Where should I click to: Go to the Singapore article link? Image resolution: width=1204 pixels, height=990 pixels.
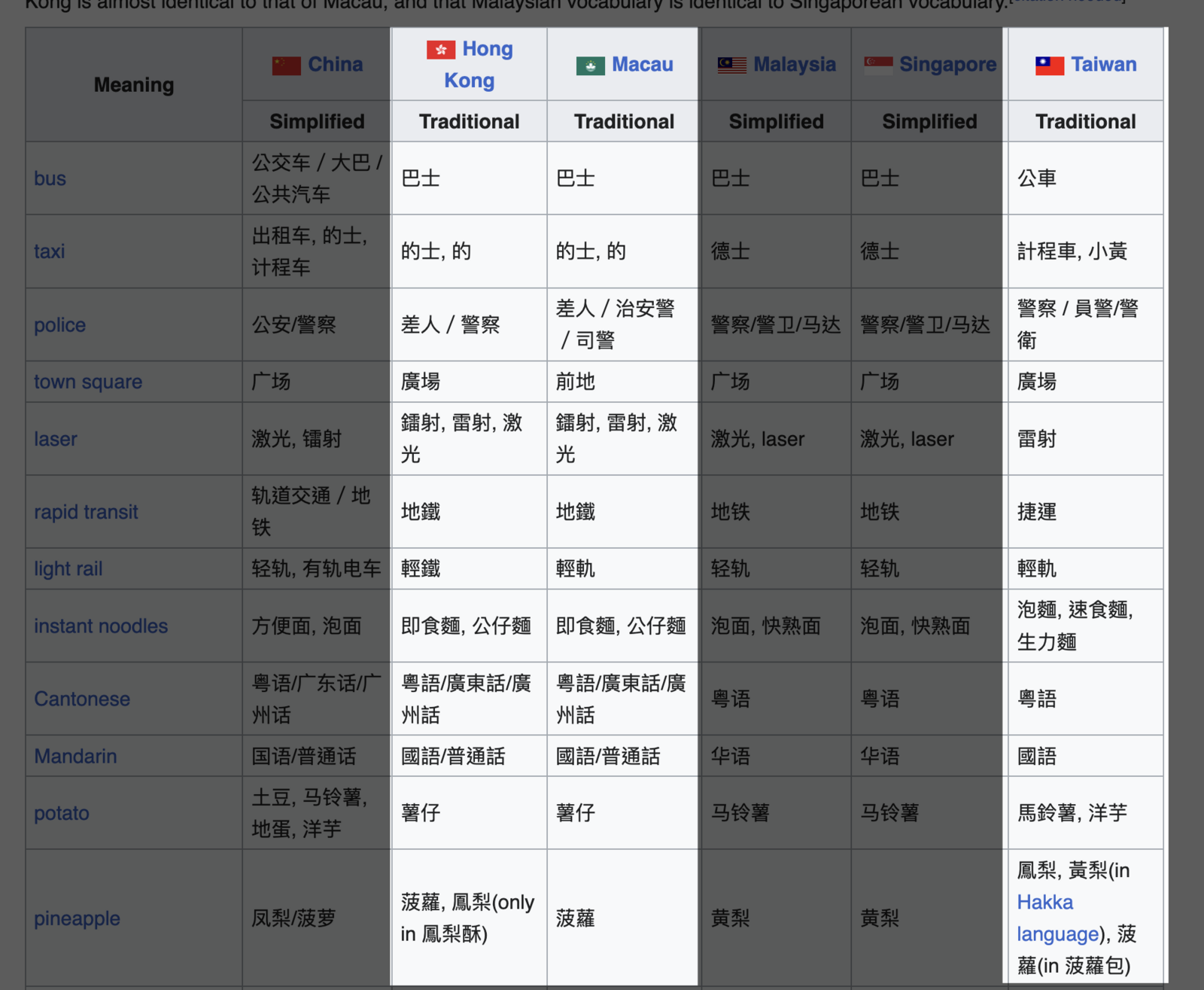(947, 65)
